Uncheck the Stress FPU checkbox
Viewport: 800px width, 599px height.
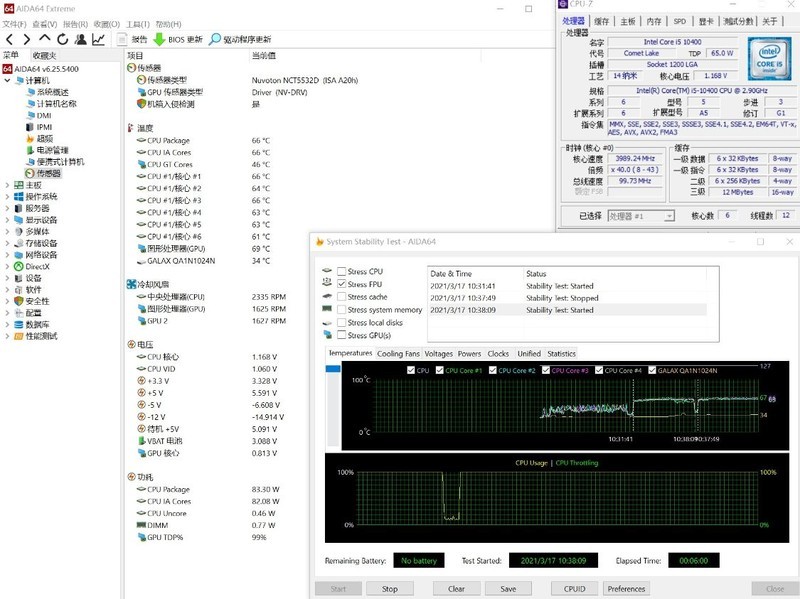[x=342, y=284]
